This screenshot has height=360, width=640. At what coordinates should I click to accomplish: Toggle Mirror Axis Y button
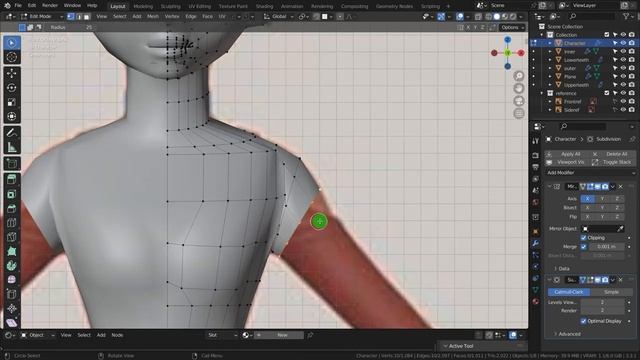(602, 199)
